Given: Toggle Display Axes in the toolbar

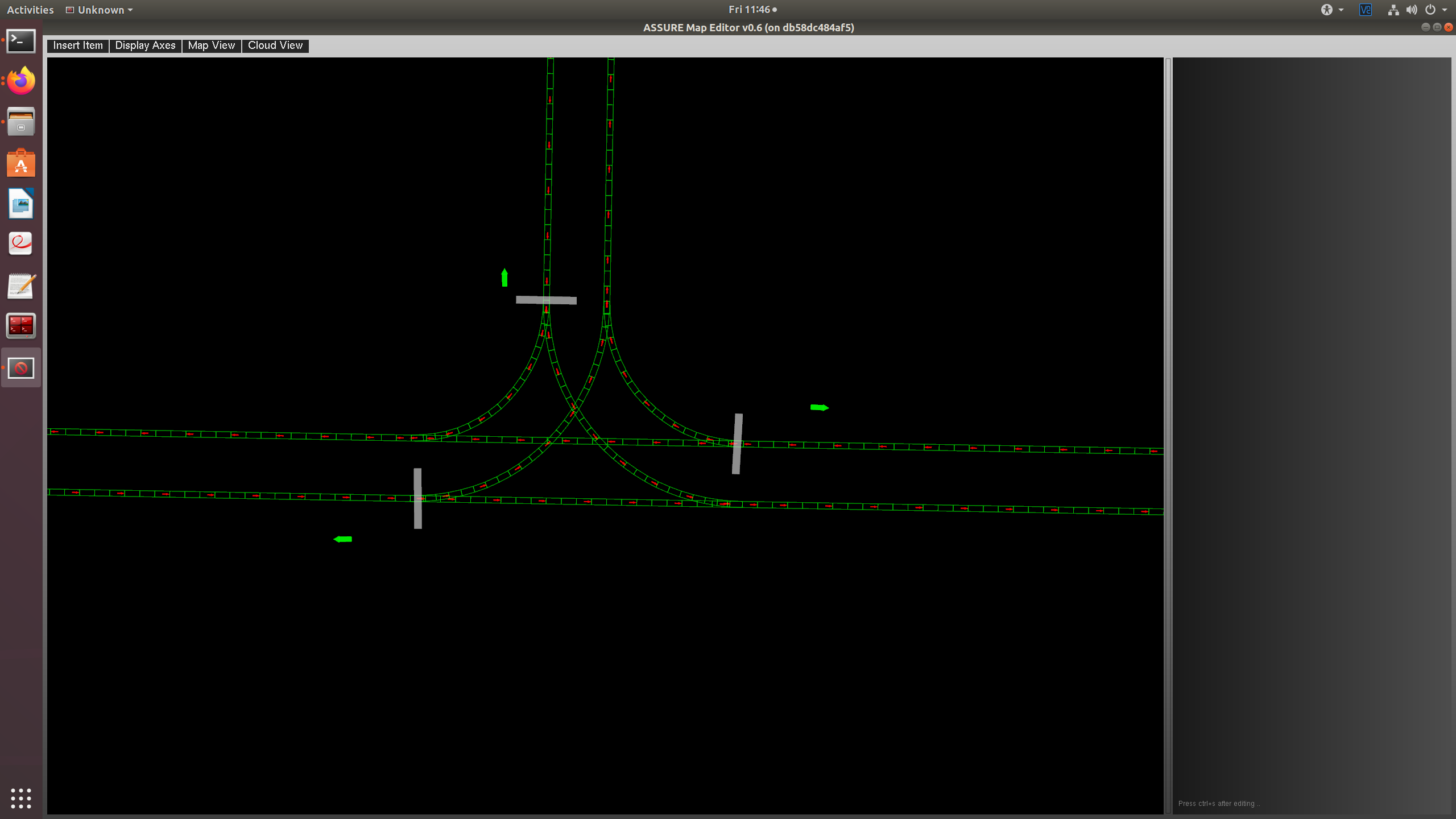Looking at the screenshot, I should tap(145, 45).
